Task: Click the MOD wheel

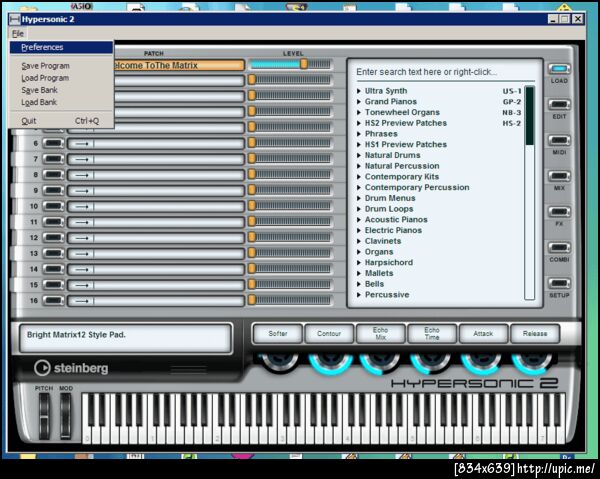Action: click(x=66, y=416)
